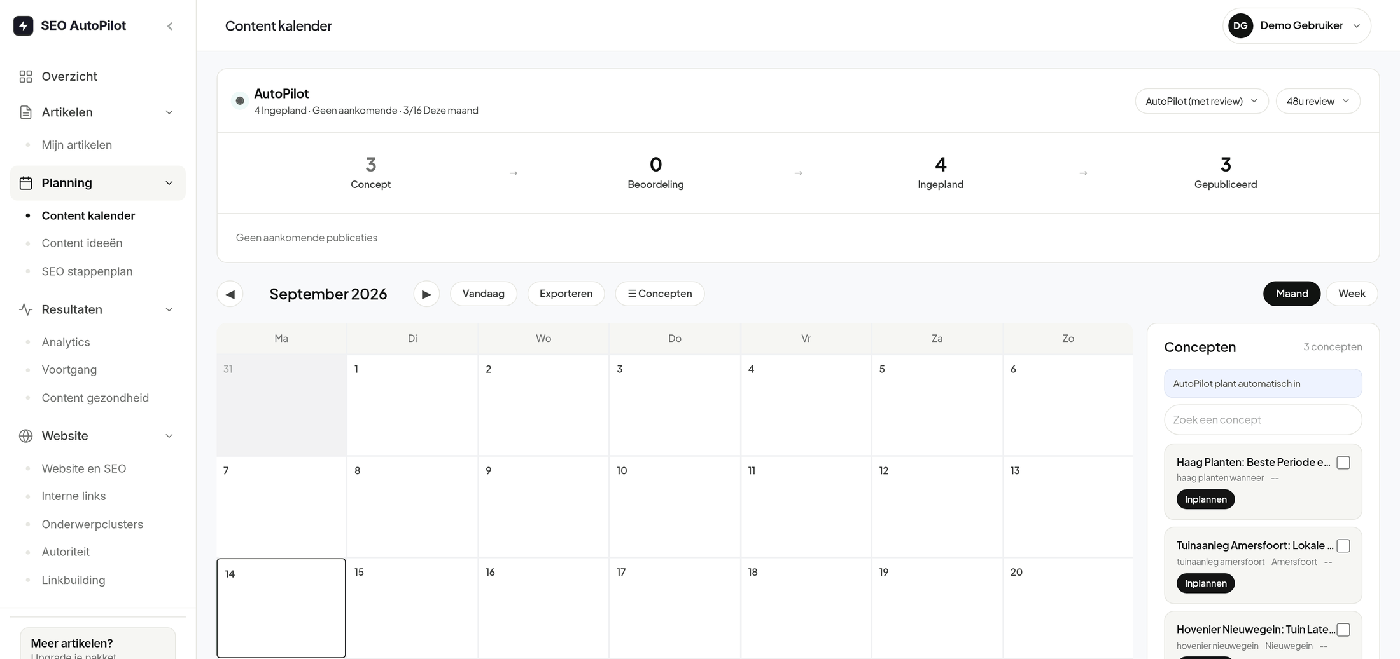1400x659 pixels.
Task: Select the 20 September calendar cell
Action: click(x=1068, y=608)
